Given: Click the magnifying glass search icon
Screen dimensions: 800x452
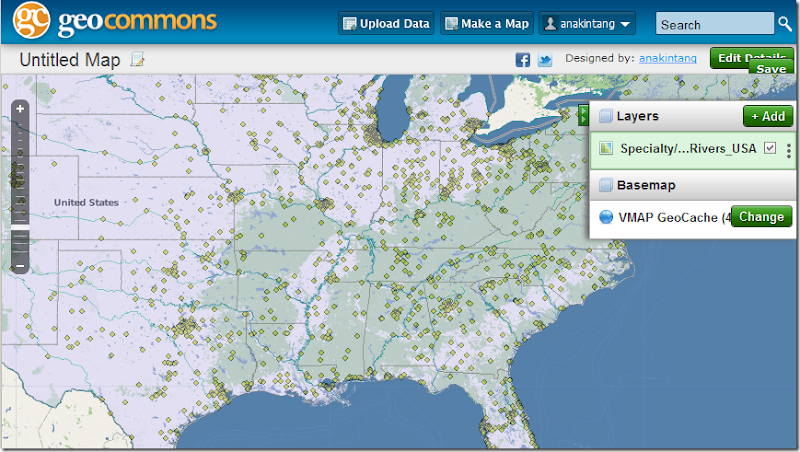Looking at the screenshot, I should tap(785, 23).
